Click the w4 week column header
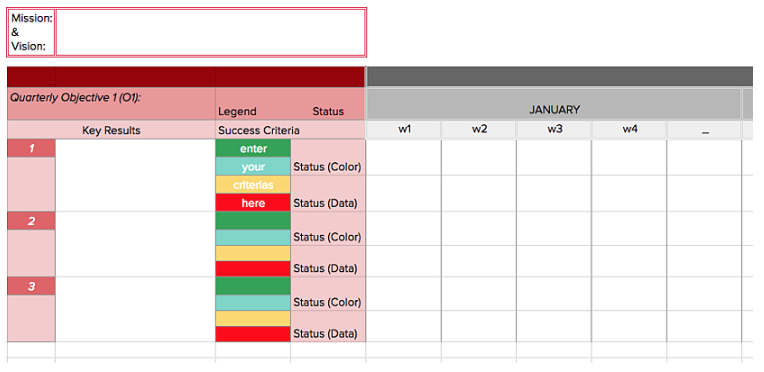764x372 pixels. pyautogui.click(x=629, y=130)
